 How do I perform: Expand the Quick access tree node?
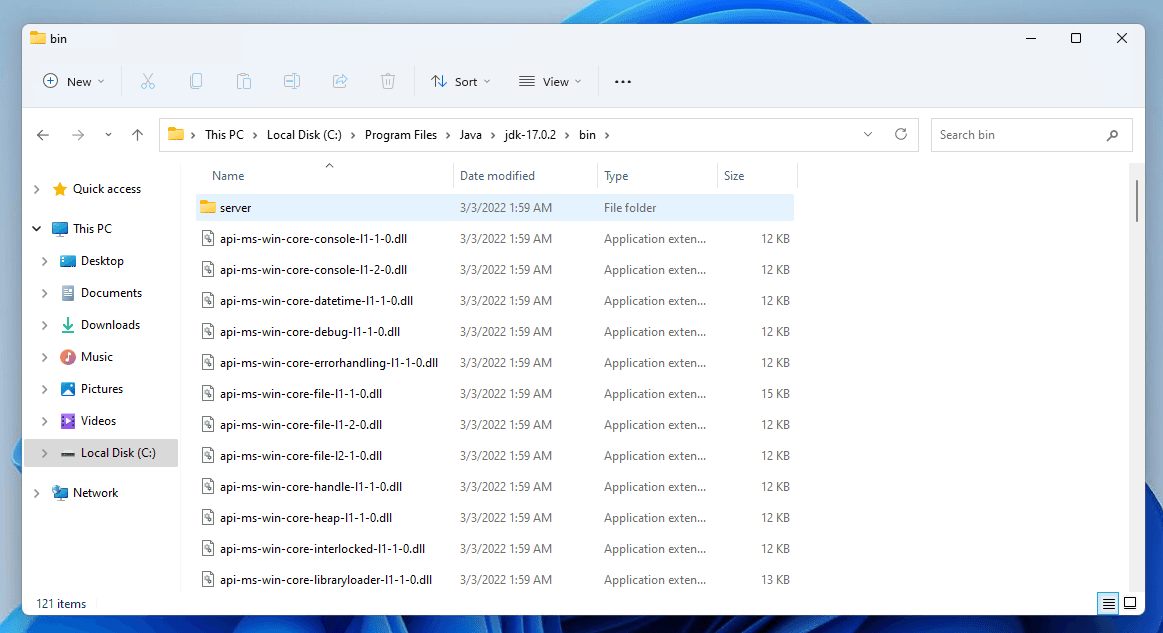tap(36, 189)
